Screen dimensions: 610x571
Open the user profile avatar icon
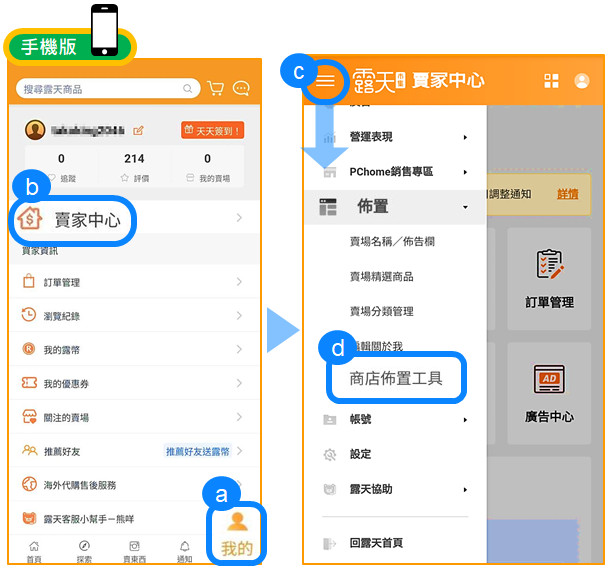click(x=582, y=81)
